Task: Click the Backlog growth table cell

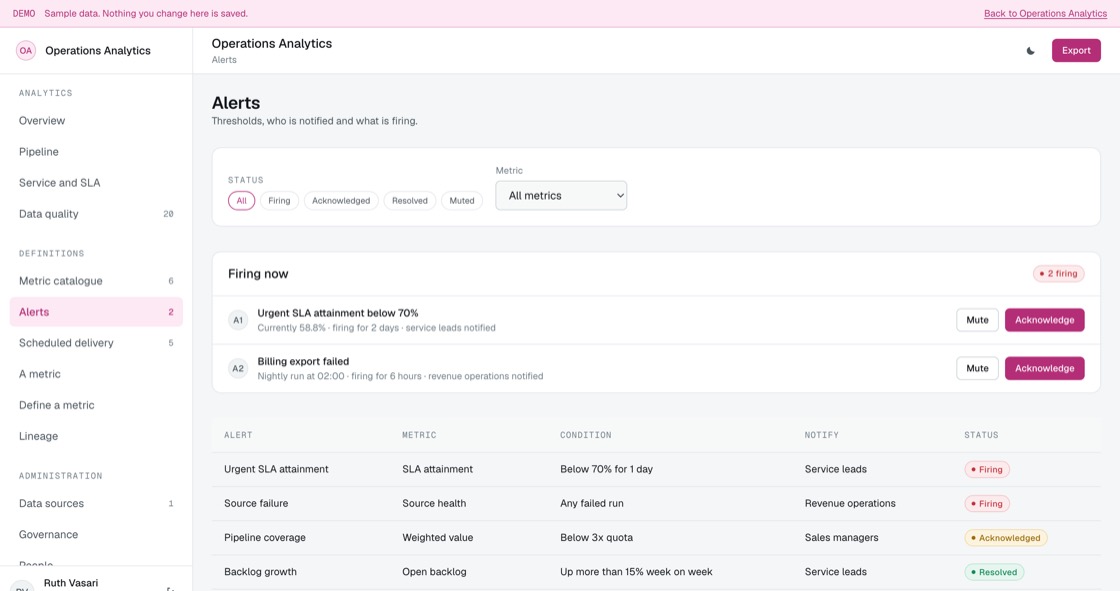Action: click(x=260, y=572)
